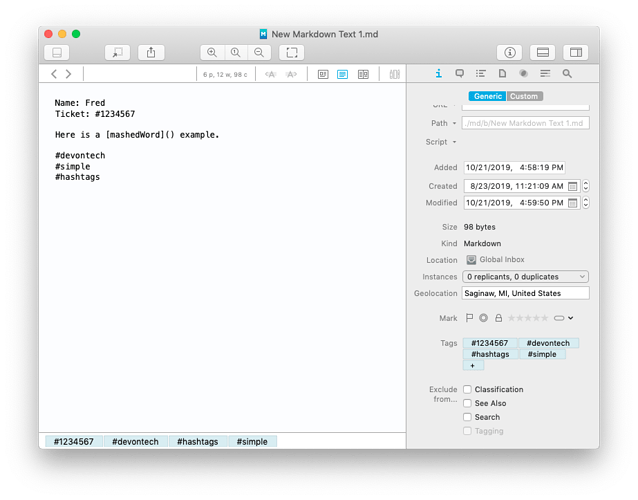Image resolution: width=638 pixels, height=500 pixels.
Task: Check Exclude from Search
Action: click(x=468, y=417)
